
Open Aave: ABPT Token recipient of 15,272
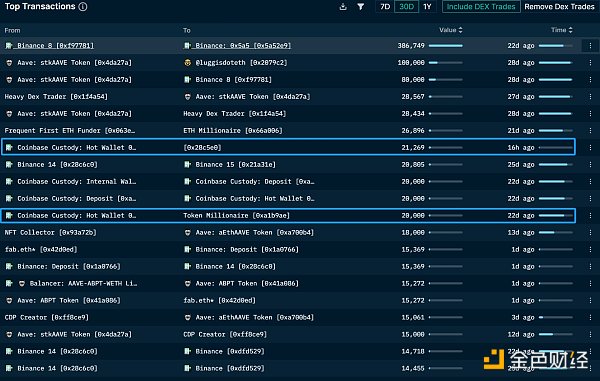[x=247, y=283]
